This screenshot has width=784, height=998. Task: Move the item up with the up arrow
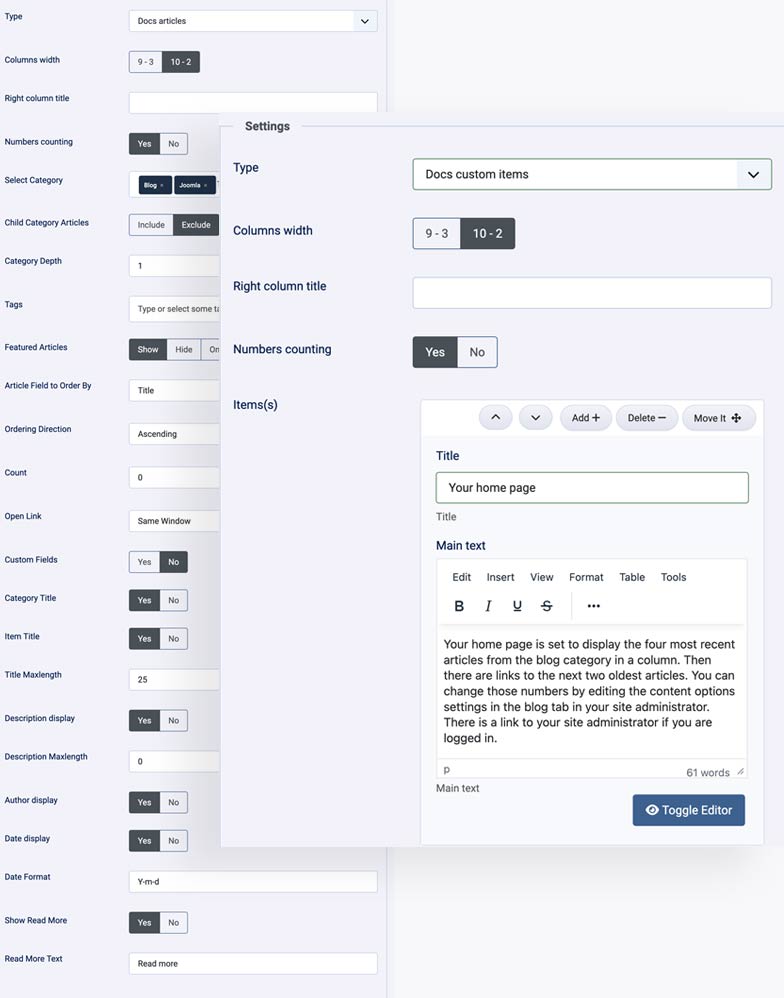pos(495,417)
